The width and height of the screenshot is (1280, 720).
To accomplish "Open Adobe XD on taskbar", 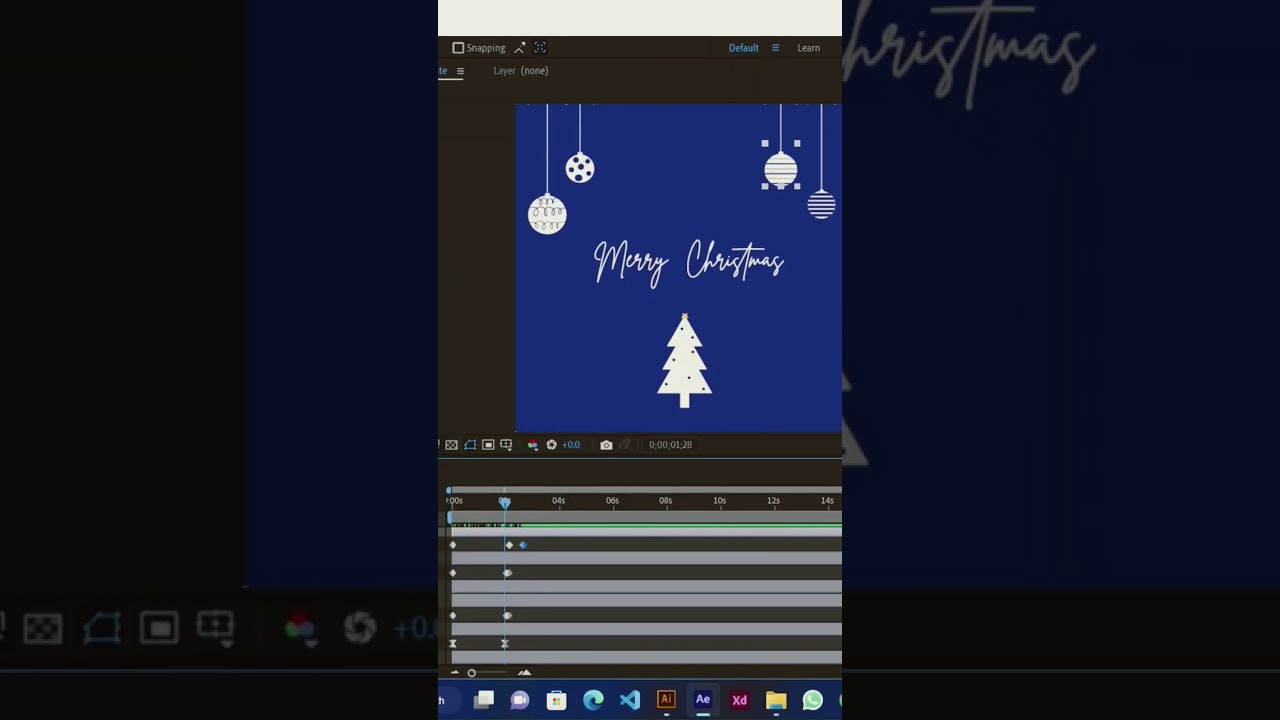I will (739, 700).
